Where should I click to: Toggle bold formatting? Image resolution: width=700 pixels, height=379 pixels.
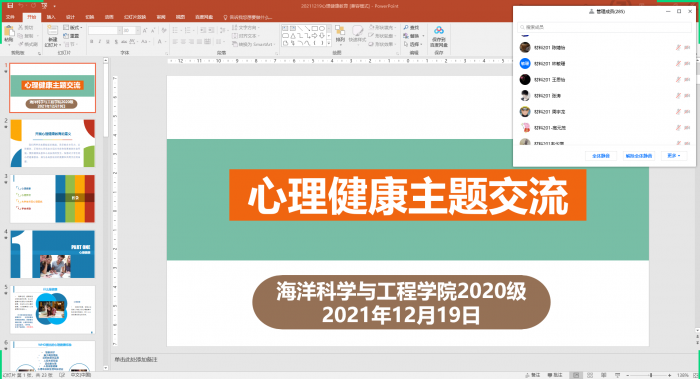[x=92, y=42]
